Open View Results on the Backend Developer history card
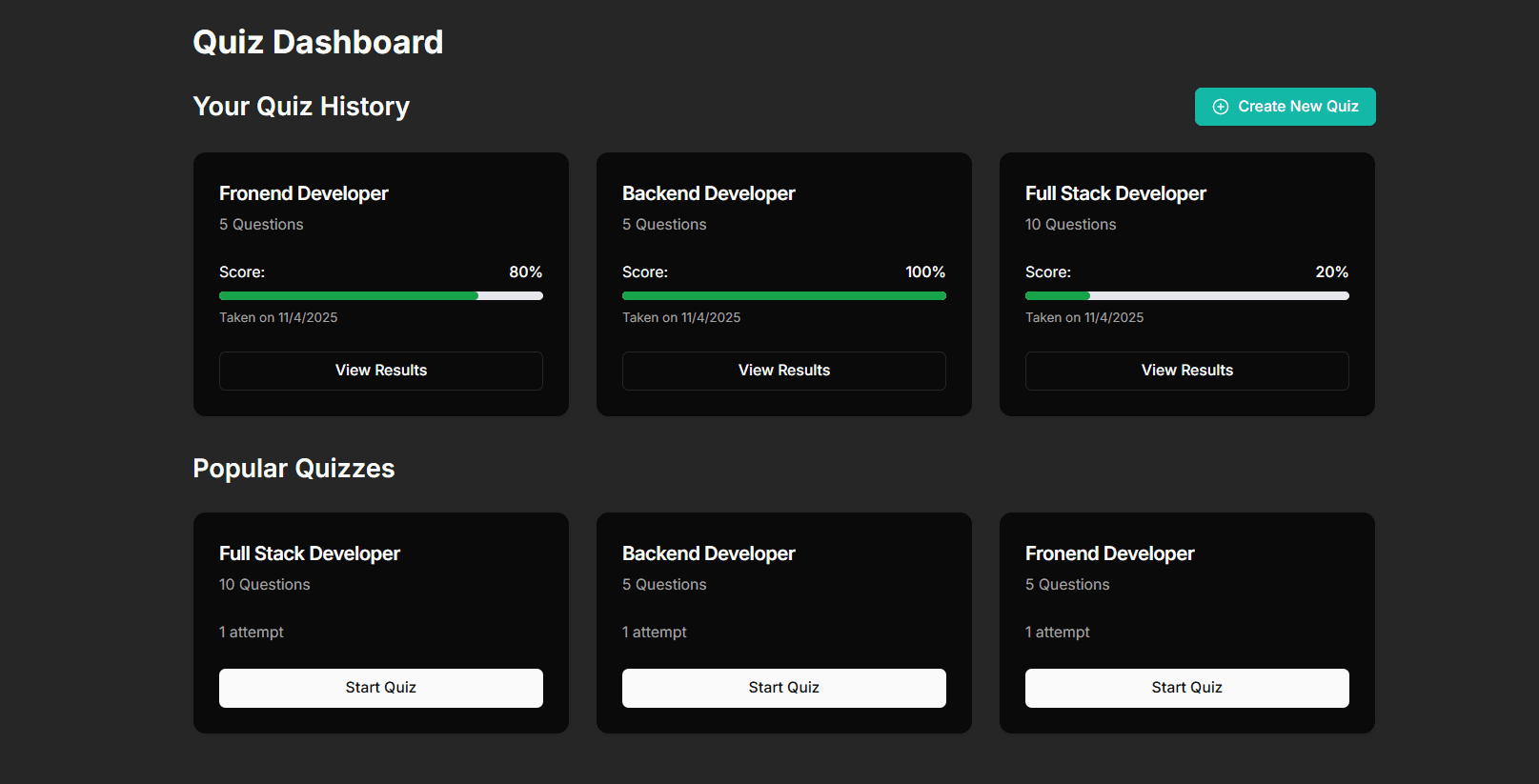Screen dimensions: 1539x784 [784, 371]
